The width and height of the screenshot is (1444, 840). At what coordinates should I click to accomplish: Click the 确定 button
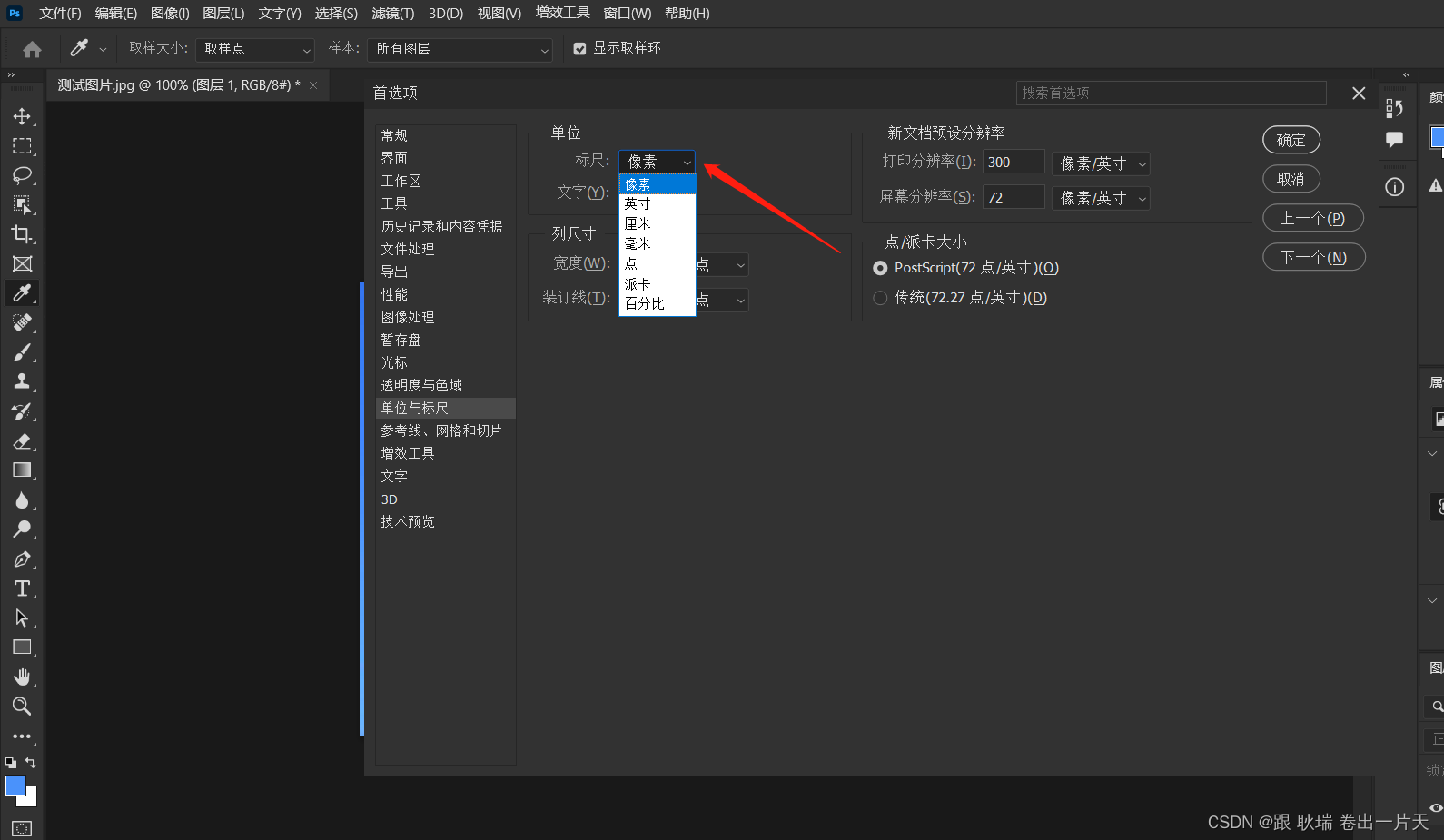pos(1291,140)
